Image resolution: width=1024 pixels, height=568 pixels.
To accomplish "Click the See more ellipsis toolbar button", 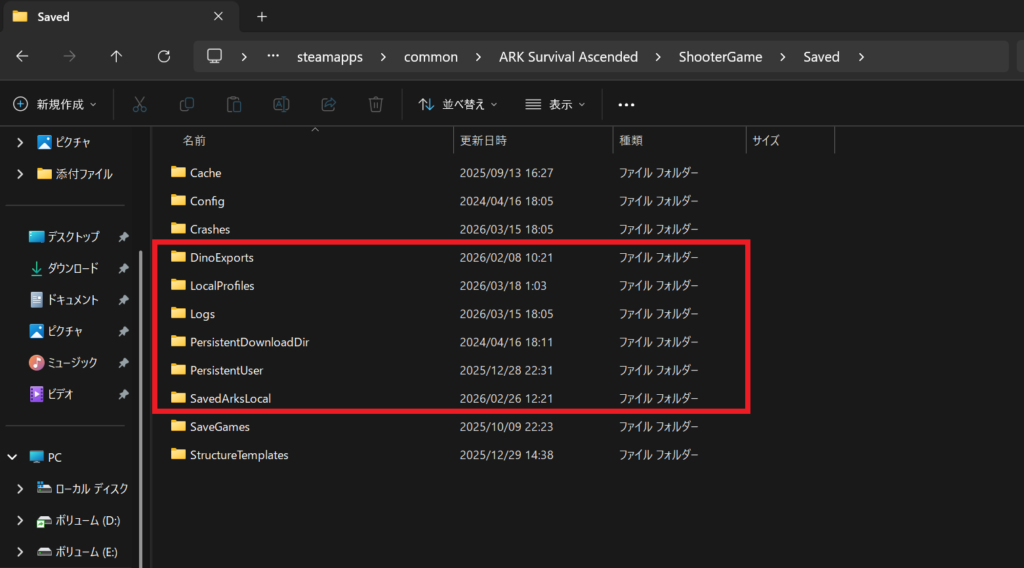I will 627,104.
